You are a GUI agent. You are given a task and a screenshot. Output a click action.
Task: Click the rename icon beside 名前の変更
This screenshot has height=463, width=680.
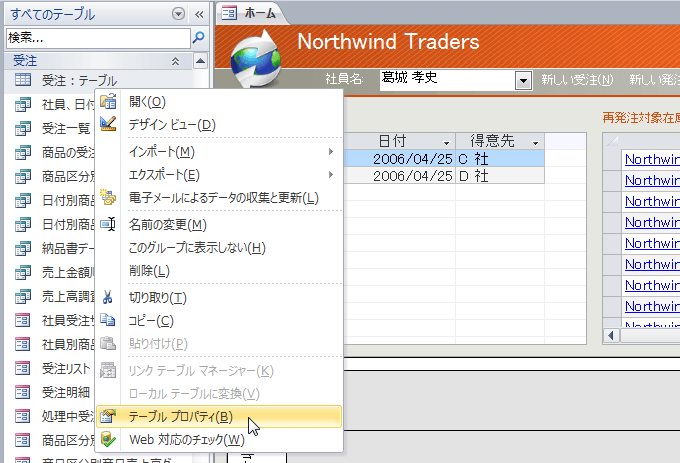point(108,224)
